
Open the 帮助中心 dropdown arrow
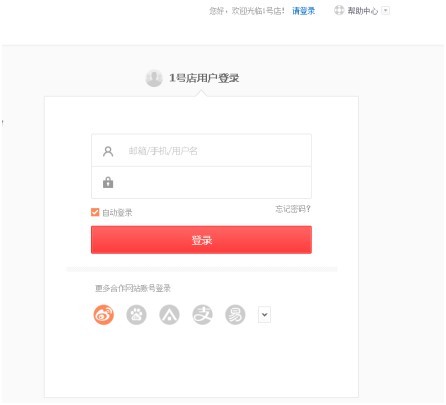click(x=386, y=11)
